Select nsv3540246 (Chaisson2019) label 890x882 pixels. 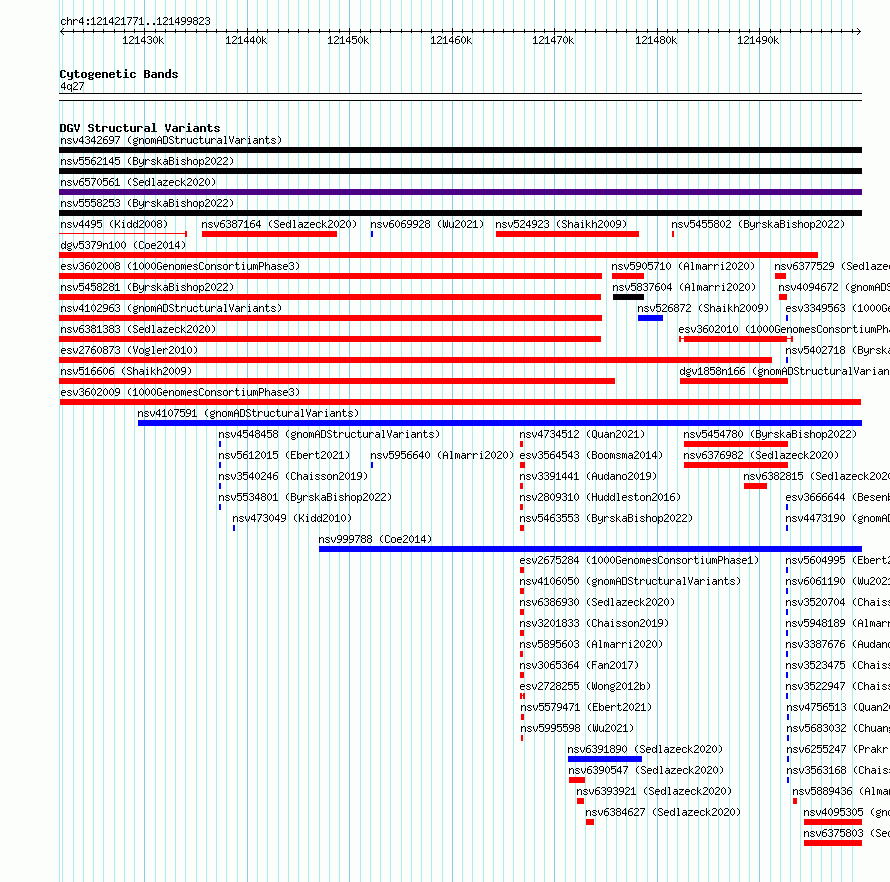(293, 476)
